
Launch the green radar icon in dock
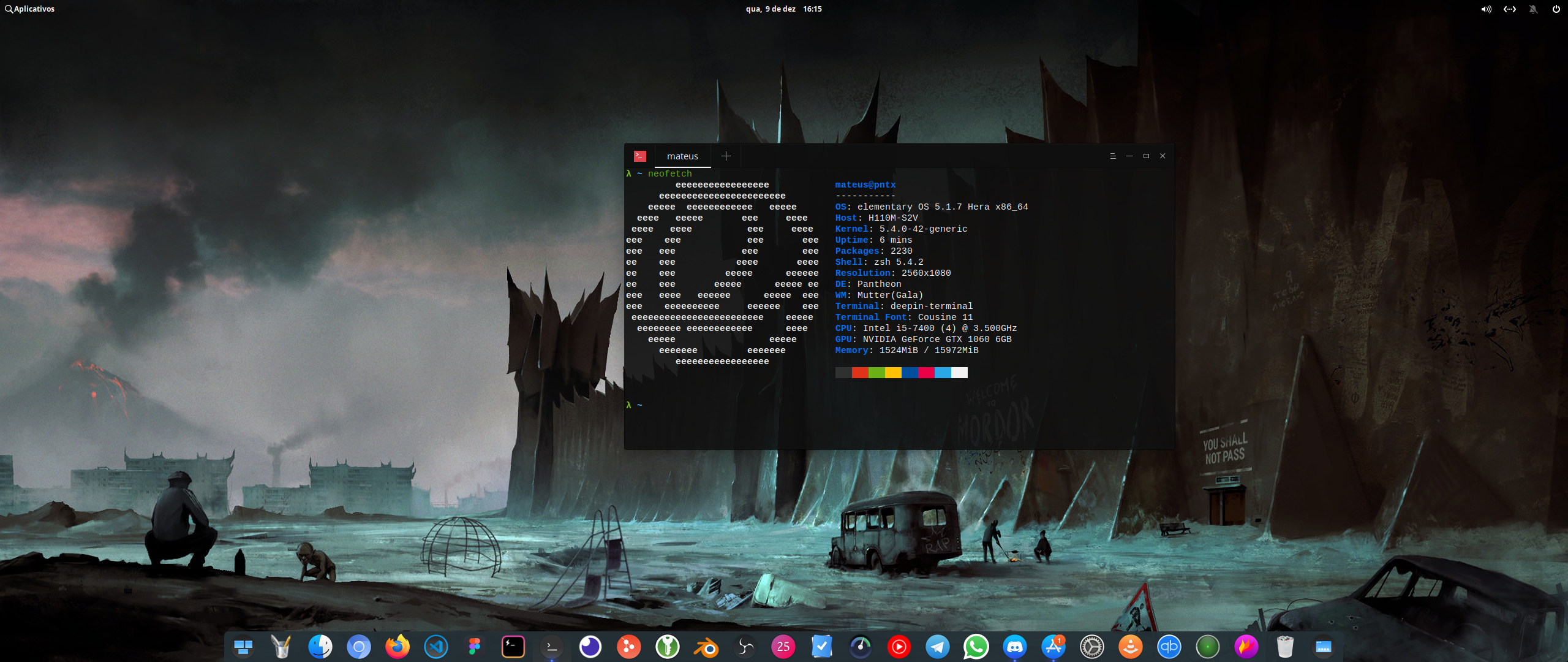click(1208, 647)
